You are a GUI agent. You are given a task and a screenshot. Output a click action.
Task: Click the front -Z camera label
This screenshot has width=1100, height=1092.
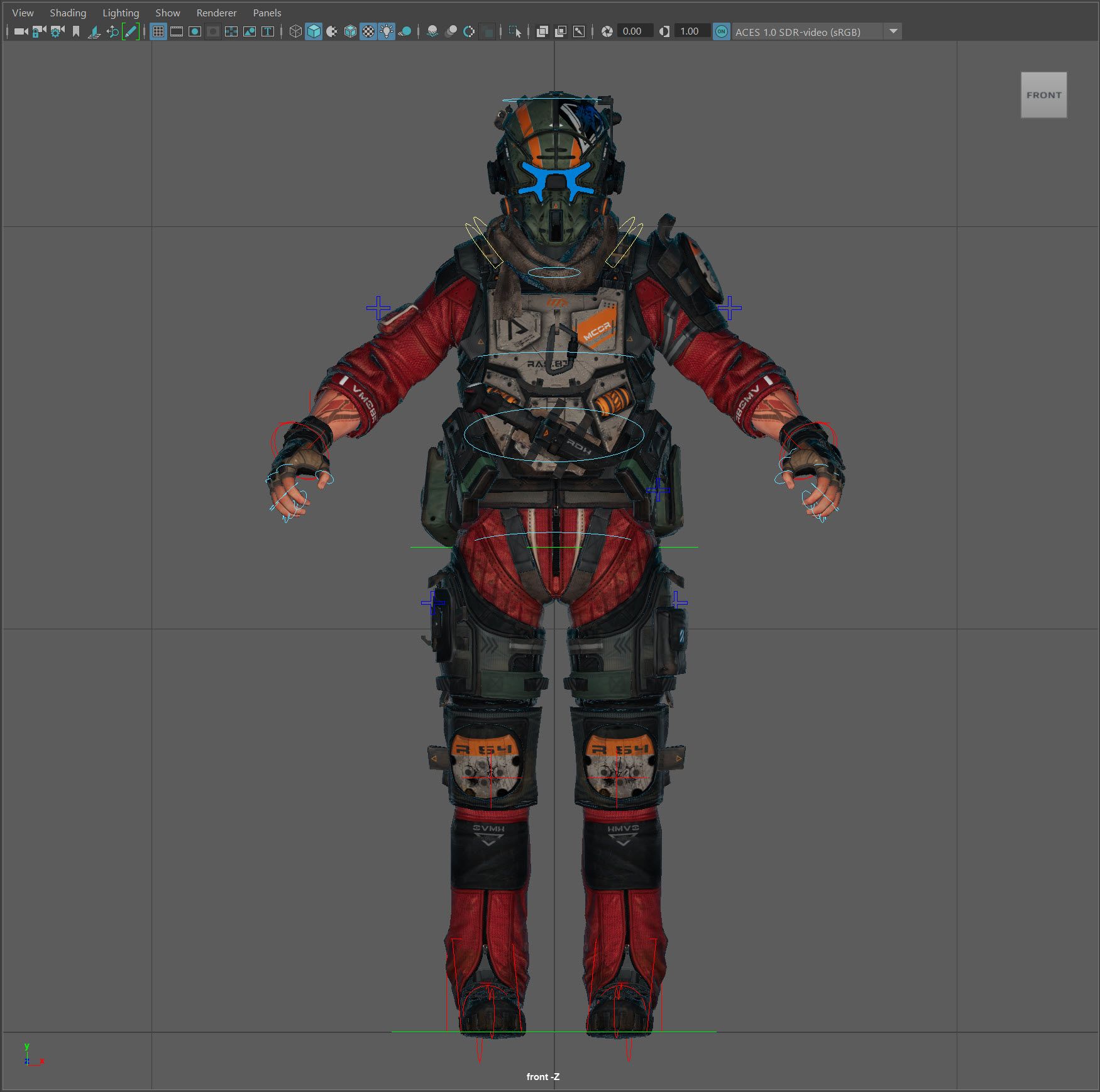pos(543,1077)
